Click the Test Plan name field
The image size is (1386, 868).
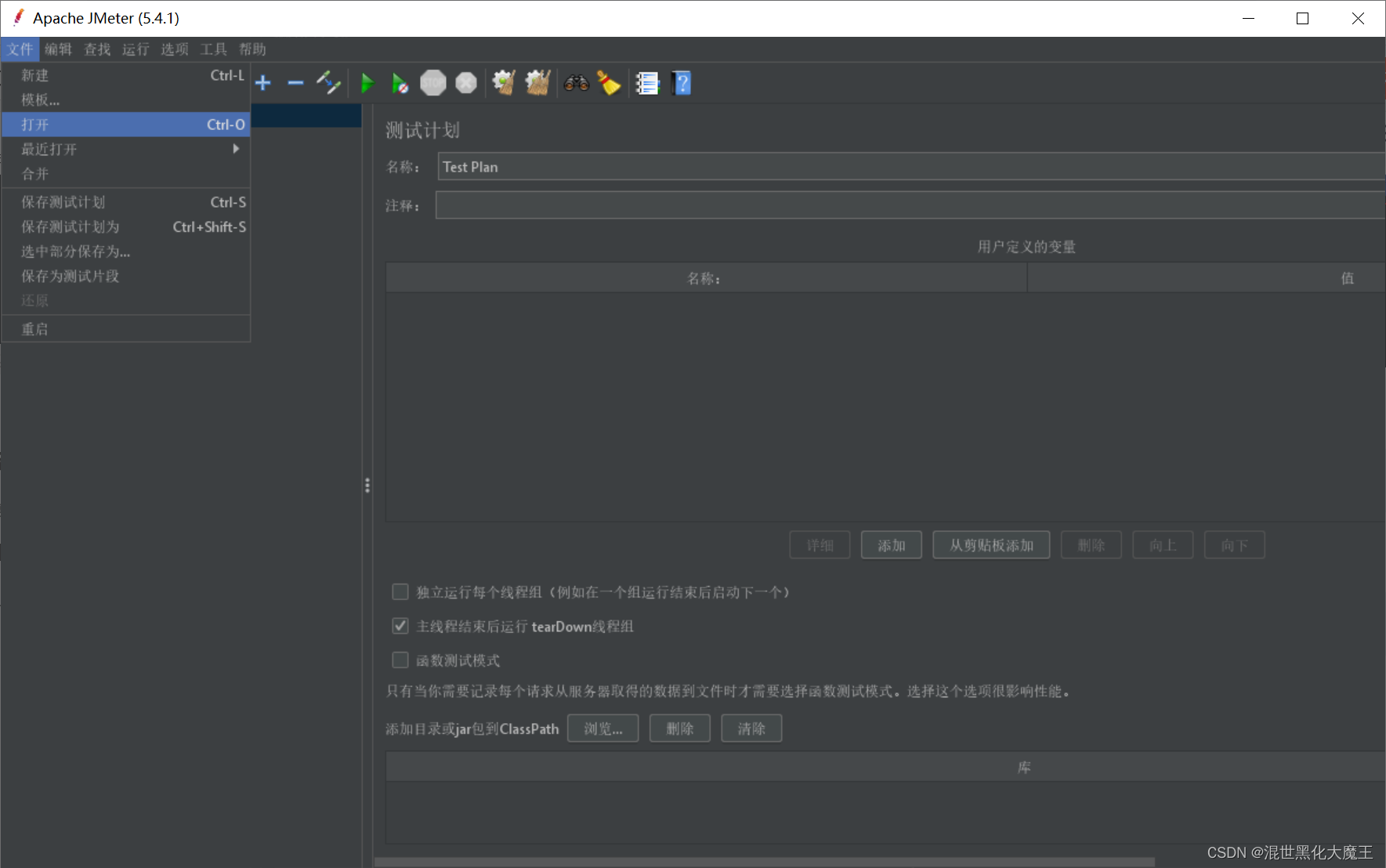(911, 167)
